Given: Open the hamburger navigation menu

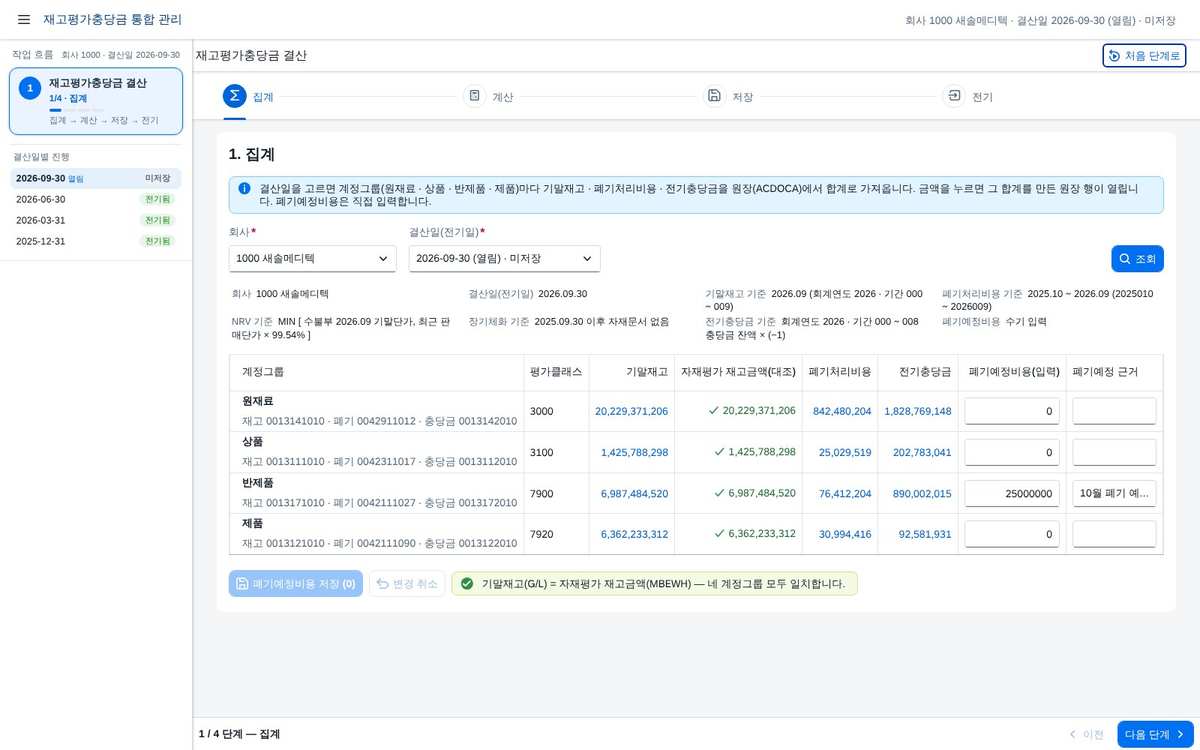Looking at the screenshot, I should [24, 20].
